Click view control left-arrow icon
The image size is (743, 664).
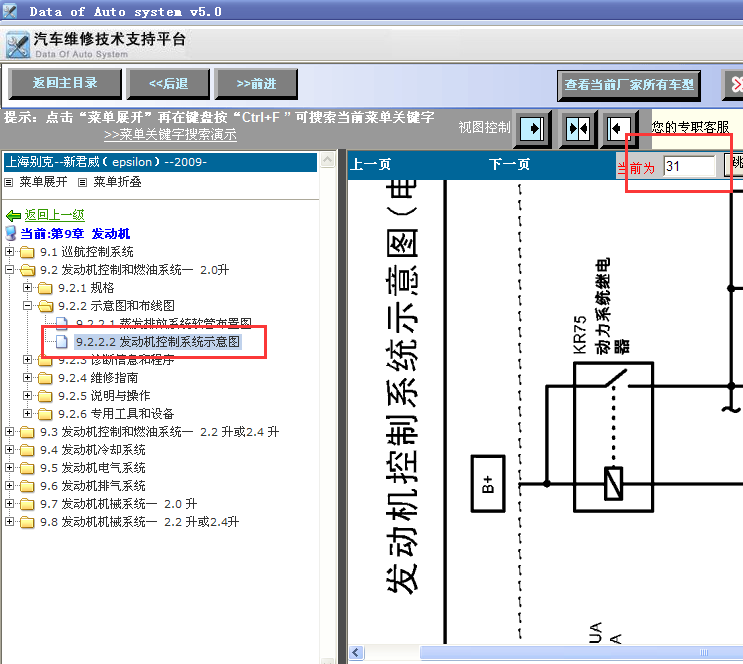[620, 128]
